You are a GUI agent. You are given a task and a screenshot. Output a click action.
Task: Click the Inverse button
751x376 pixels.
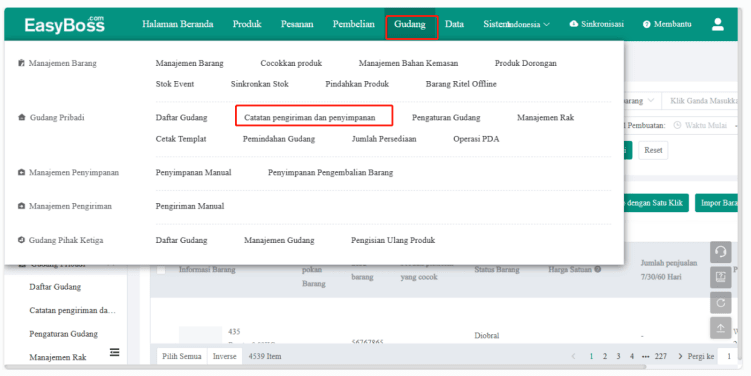click(x=225, y=356)
